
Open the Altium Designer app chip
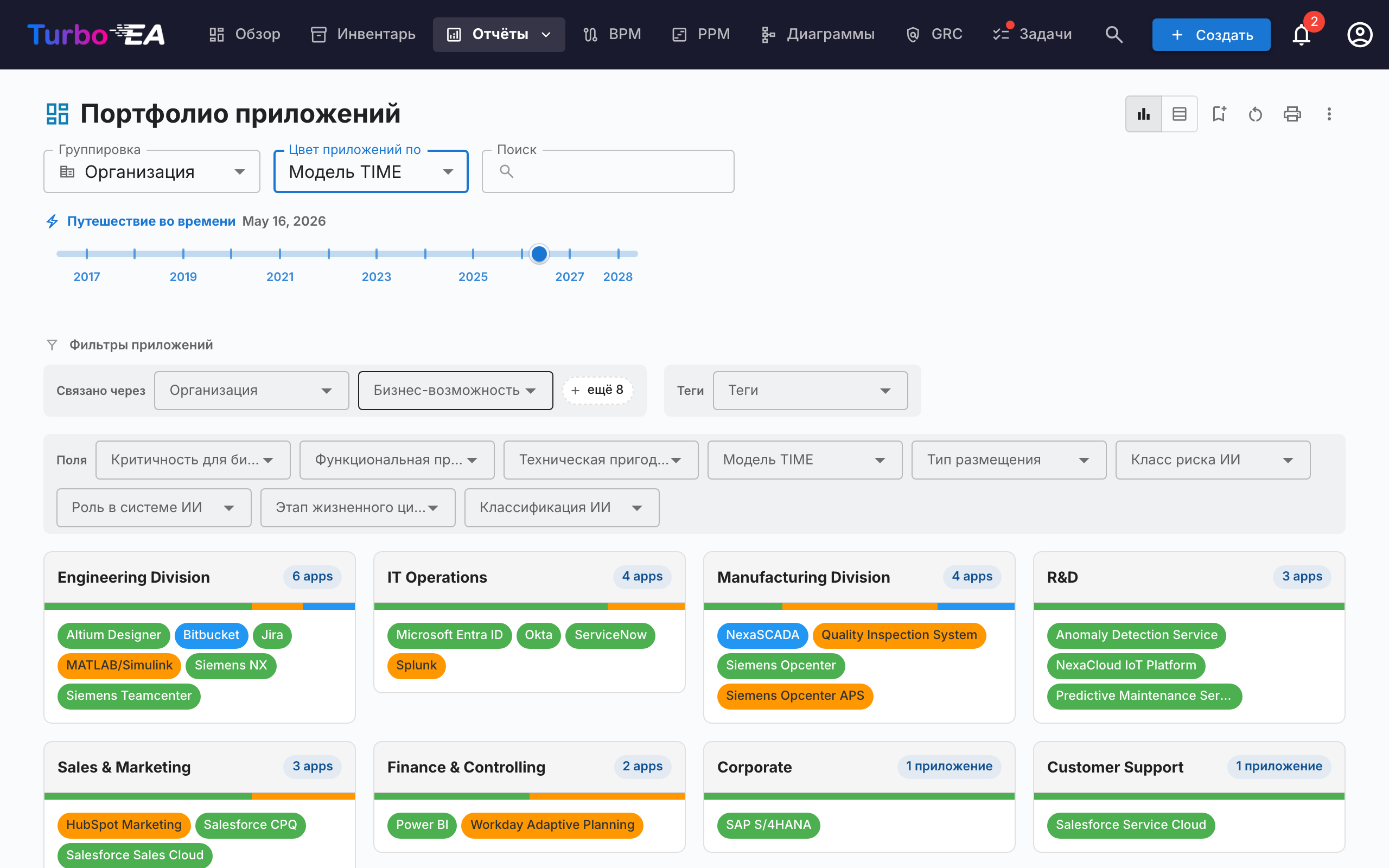point(113,635)
